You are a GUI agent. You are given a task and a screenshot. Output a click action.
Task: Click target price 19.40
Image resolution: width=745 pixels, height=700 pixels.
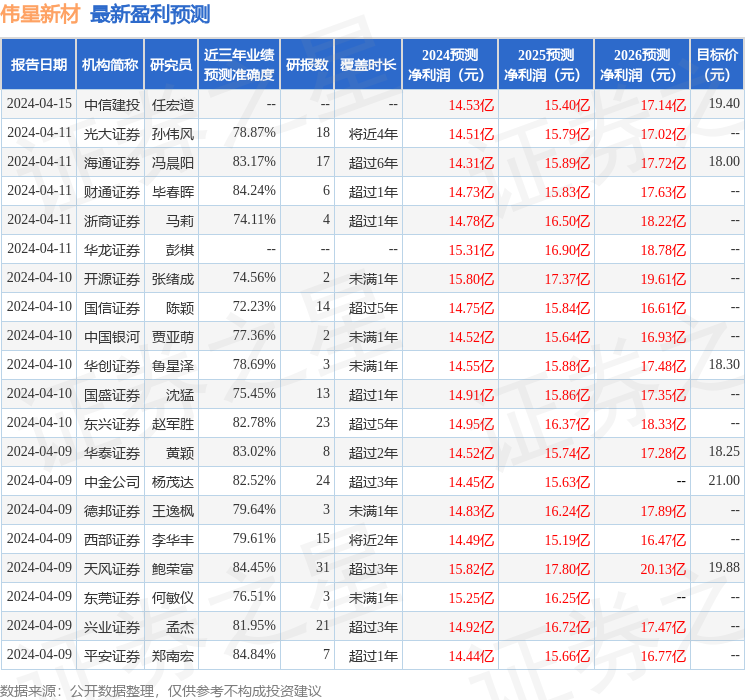724,104
